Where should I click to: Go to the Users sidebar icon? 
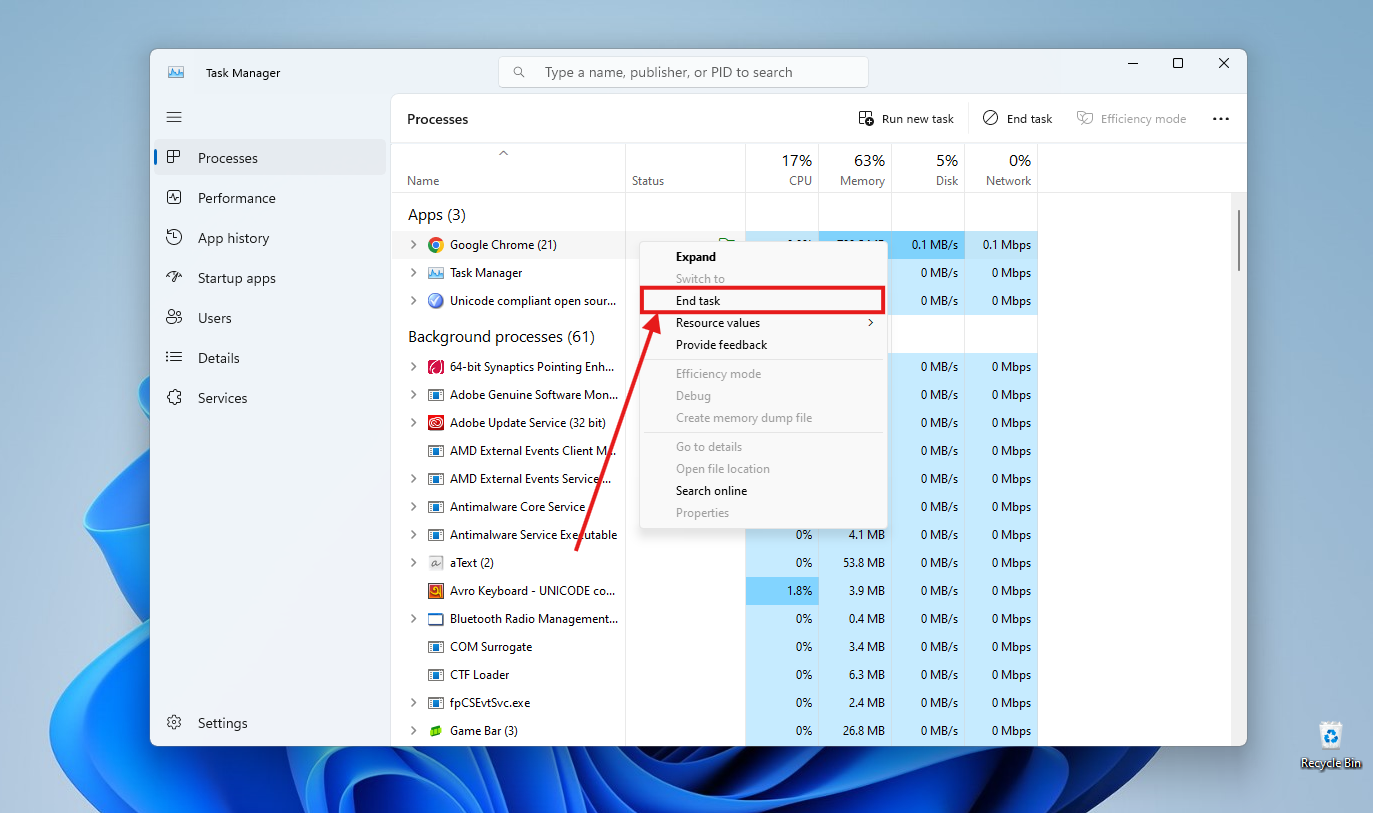tap(174, 318)
